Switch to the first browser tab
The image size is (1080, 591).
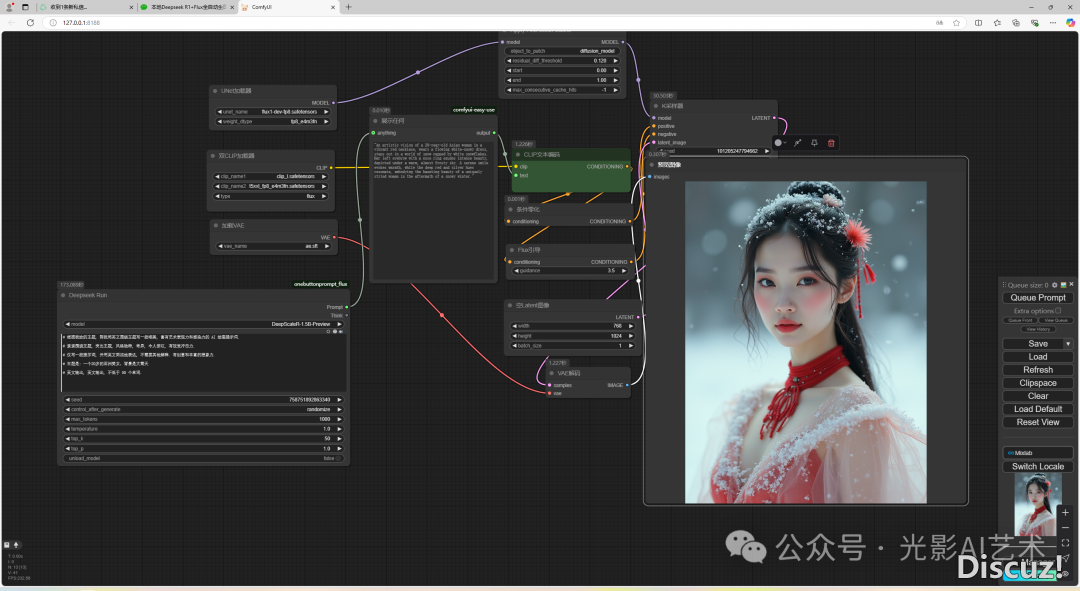click(86, 7)
